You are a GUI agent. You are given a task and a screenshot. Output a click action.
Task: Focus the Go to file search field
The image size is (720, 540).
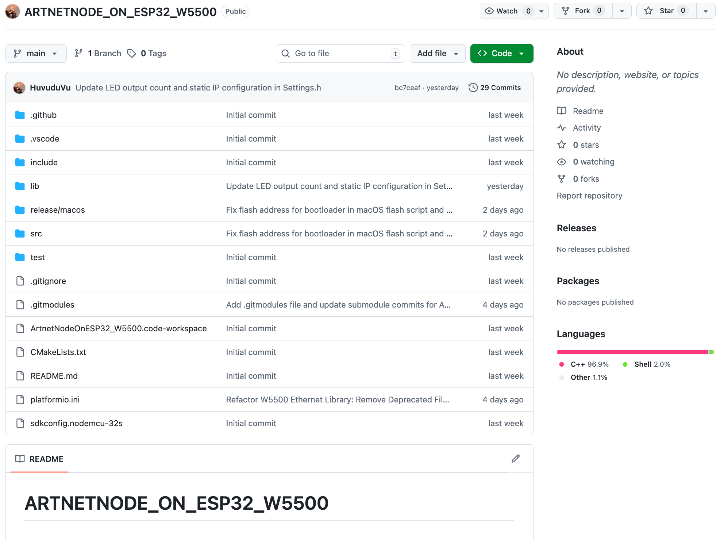340,53
